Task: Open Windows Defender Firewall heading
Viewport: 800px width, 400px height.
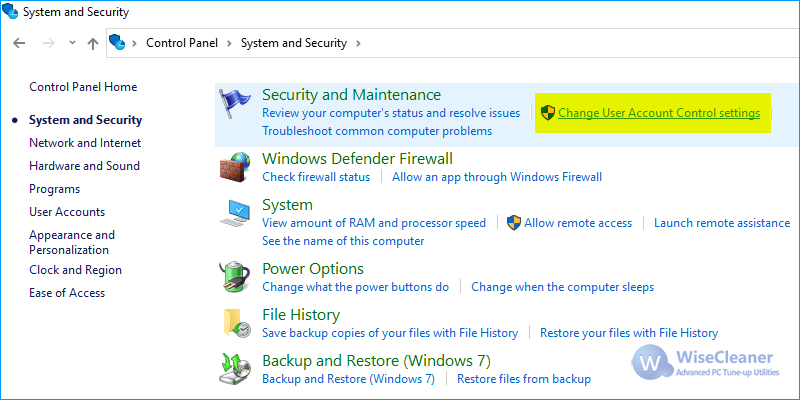Action: click(x=357, y=159)
